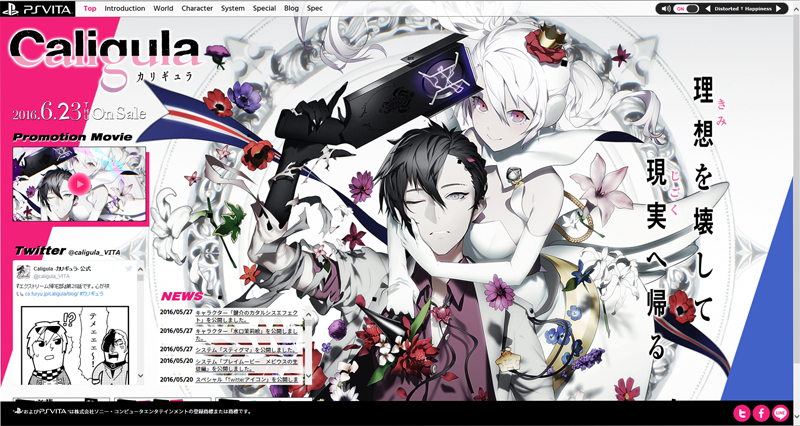Open the Special section
Screen dimensions: 800x426
coord(264,8)
